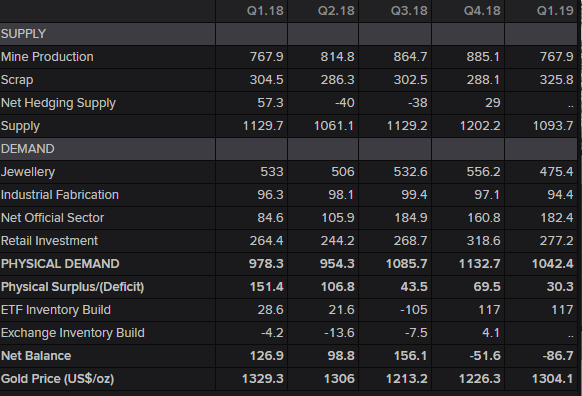582x396 pixels.
Task: Click the DEMAND section header row
Action: click(289, 149)
